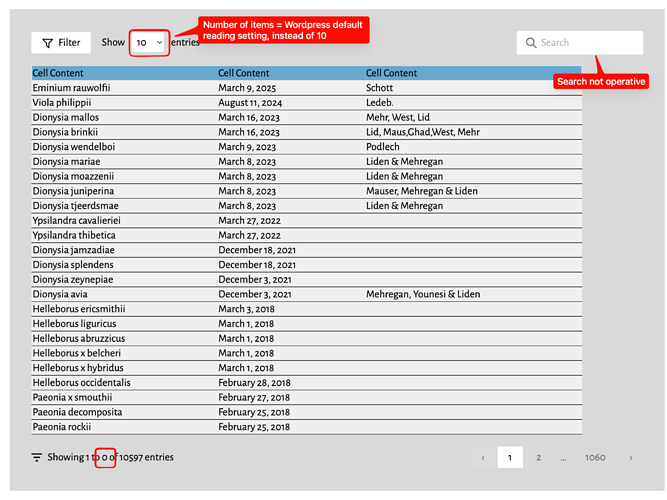Click the magnifier icon in Search box

tap(530, 43)
